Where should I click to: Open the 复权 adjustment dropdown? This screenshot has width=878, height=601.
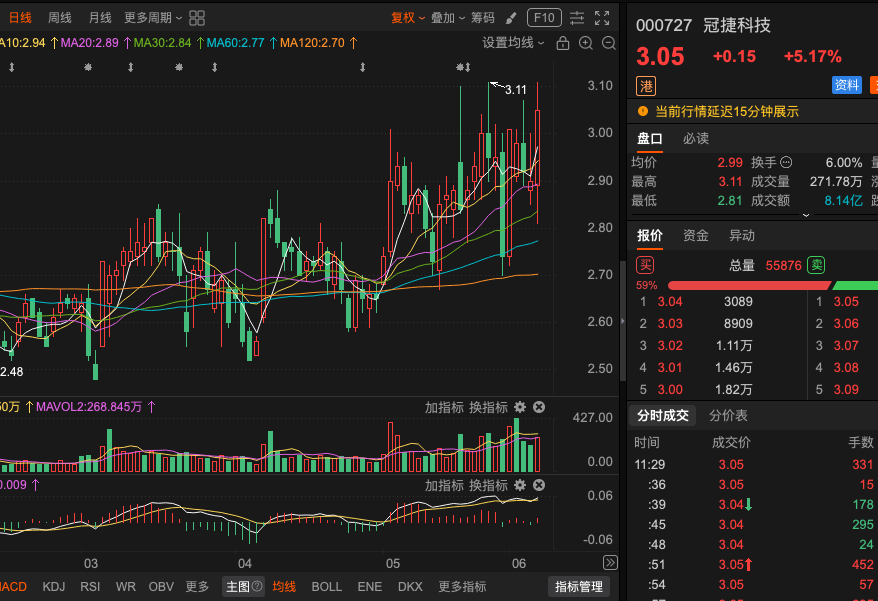click(x=408, y=18)
